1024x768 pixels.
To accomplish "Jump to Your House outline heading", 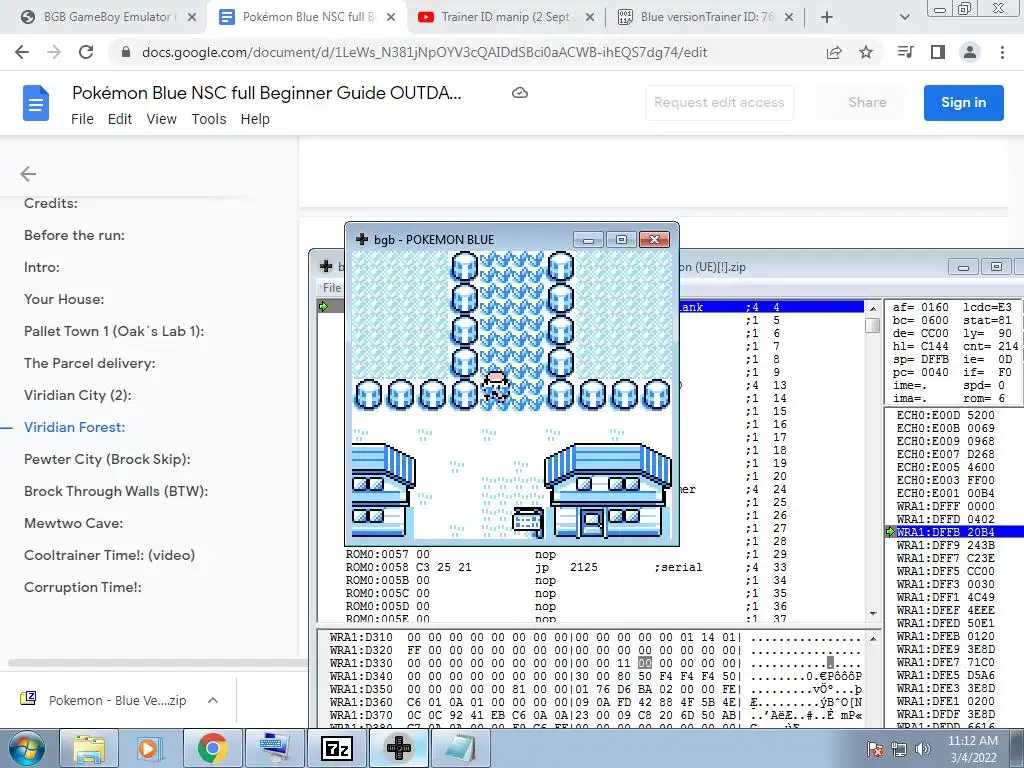I will tap(64, 299).
